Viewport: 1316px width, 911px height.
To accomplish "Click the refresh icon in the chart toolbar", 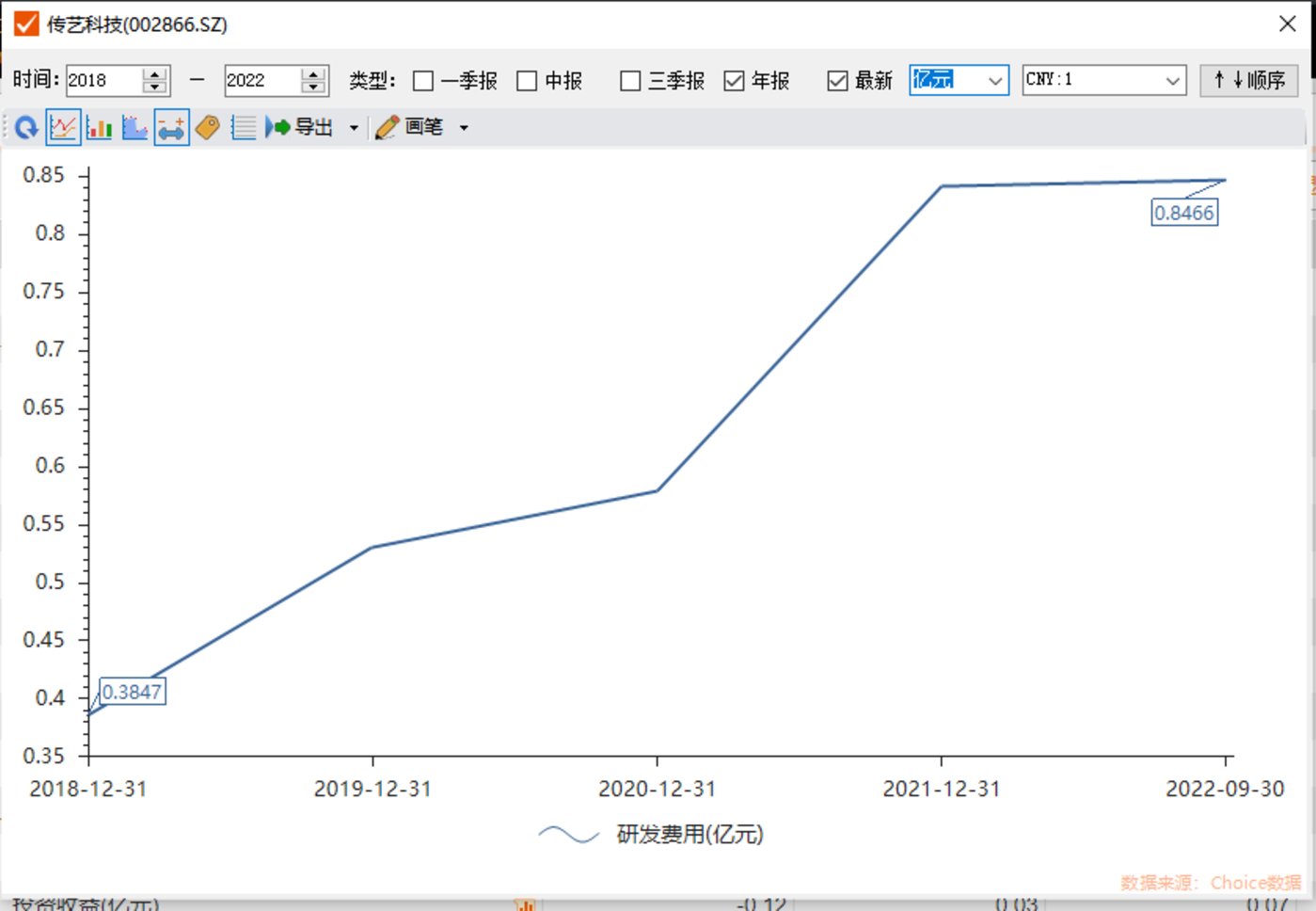I will click(x=26, y=127).
